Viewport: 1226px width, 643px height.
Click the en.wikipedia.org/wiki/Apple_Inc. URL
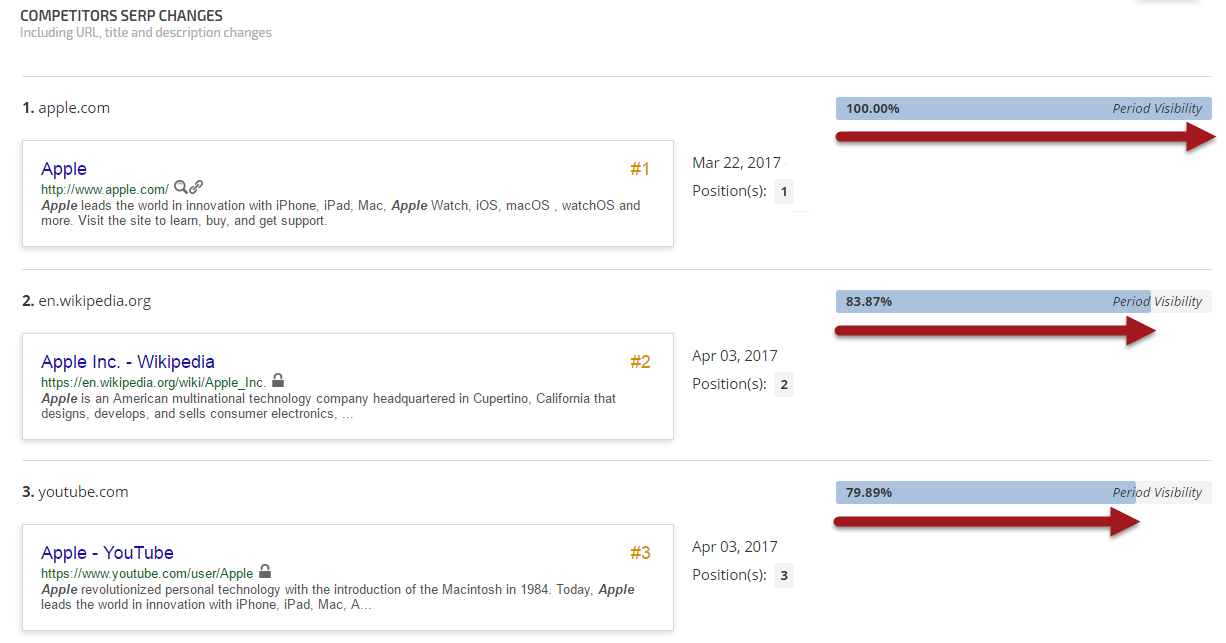[x=154, y=382]
